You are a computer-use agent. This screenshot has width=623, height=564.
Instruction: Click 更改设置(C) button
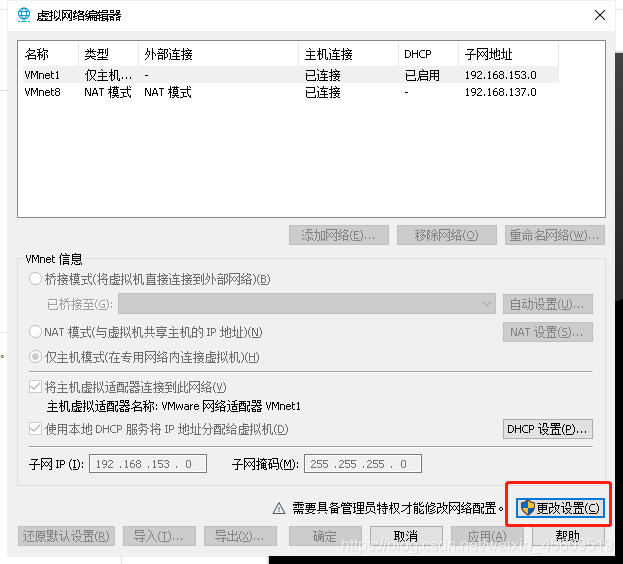560,508
